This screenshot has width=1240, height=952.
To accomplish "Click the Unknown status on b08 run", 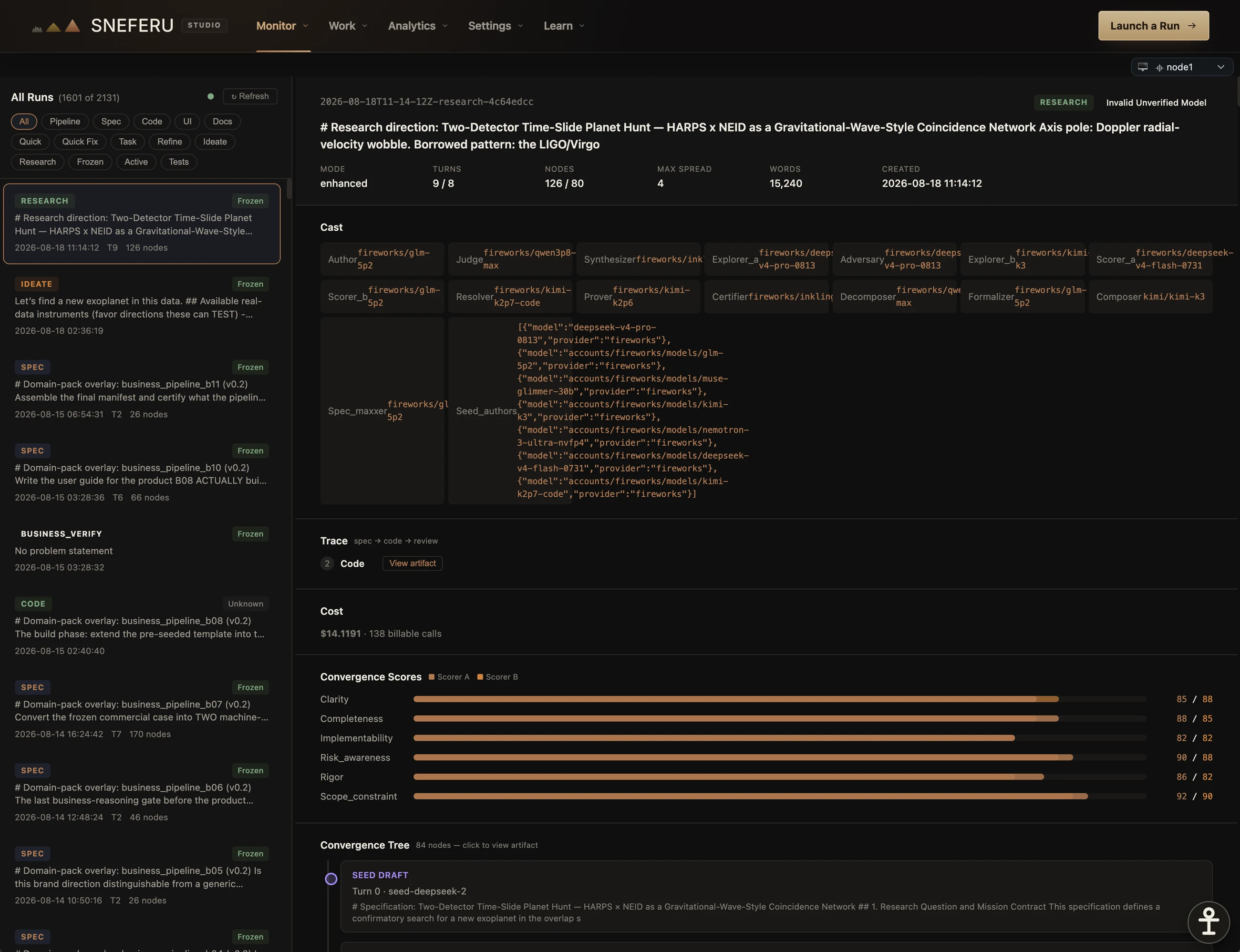I will pos(246,604).
